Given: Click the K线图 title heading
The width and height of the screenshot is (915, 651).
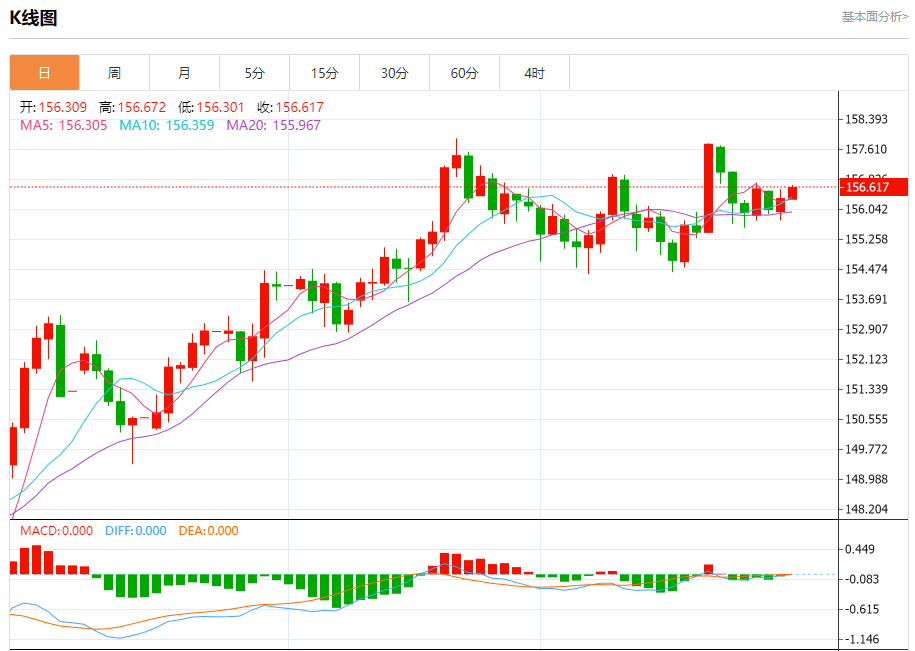Looking at the screenshot, I should [x=34, y=17].
